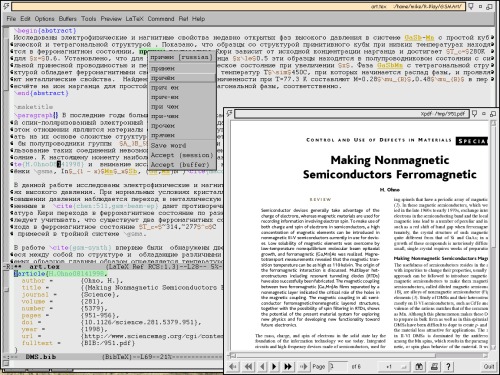
Task: Choose Save word in spelling popup
Action: click(182, 146)
